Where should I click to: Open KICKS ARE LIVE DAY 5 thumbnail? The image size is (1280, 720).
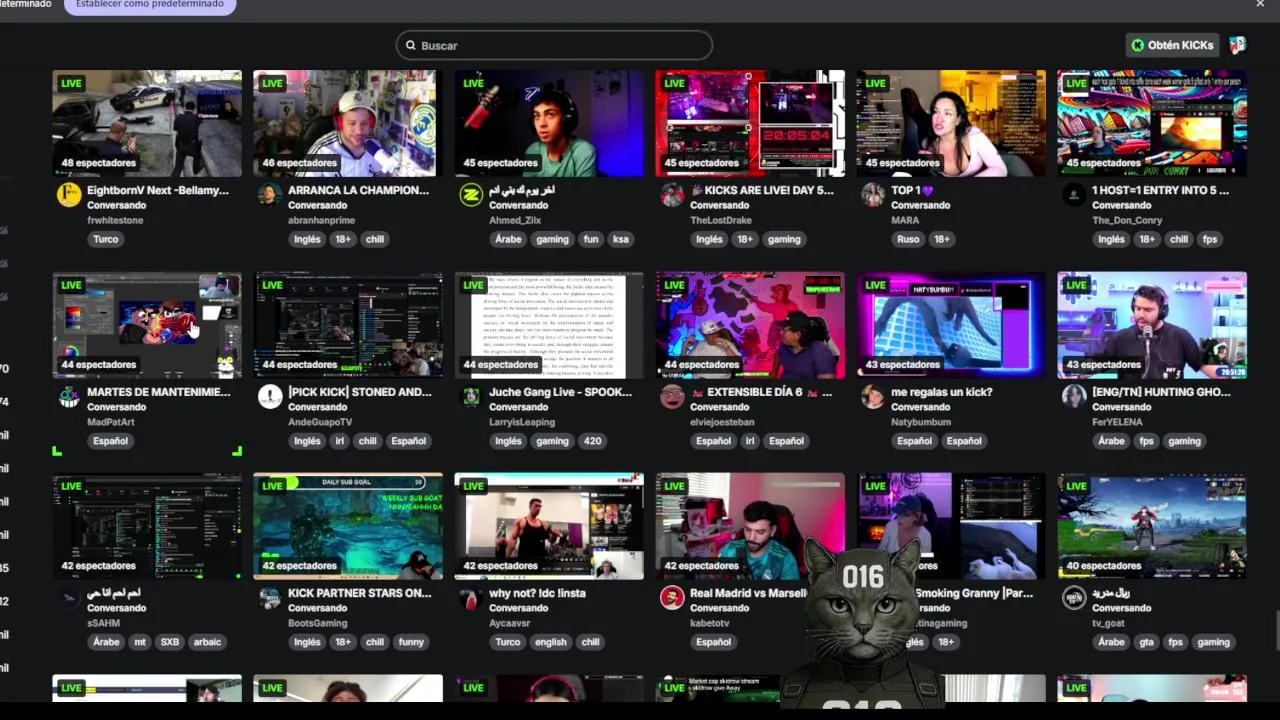click(x=750, y=123)
